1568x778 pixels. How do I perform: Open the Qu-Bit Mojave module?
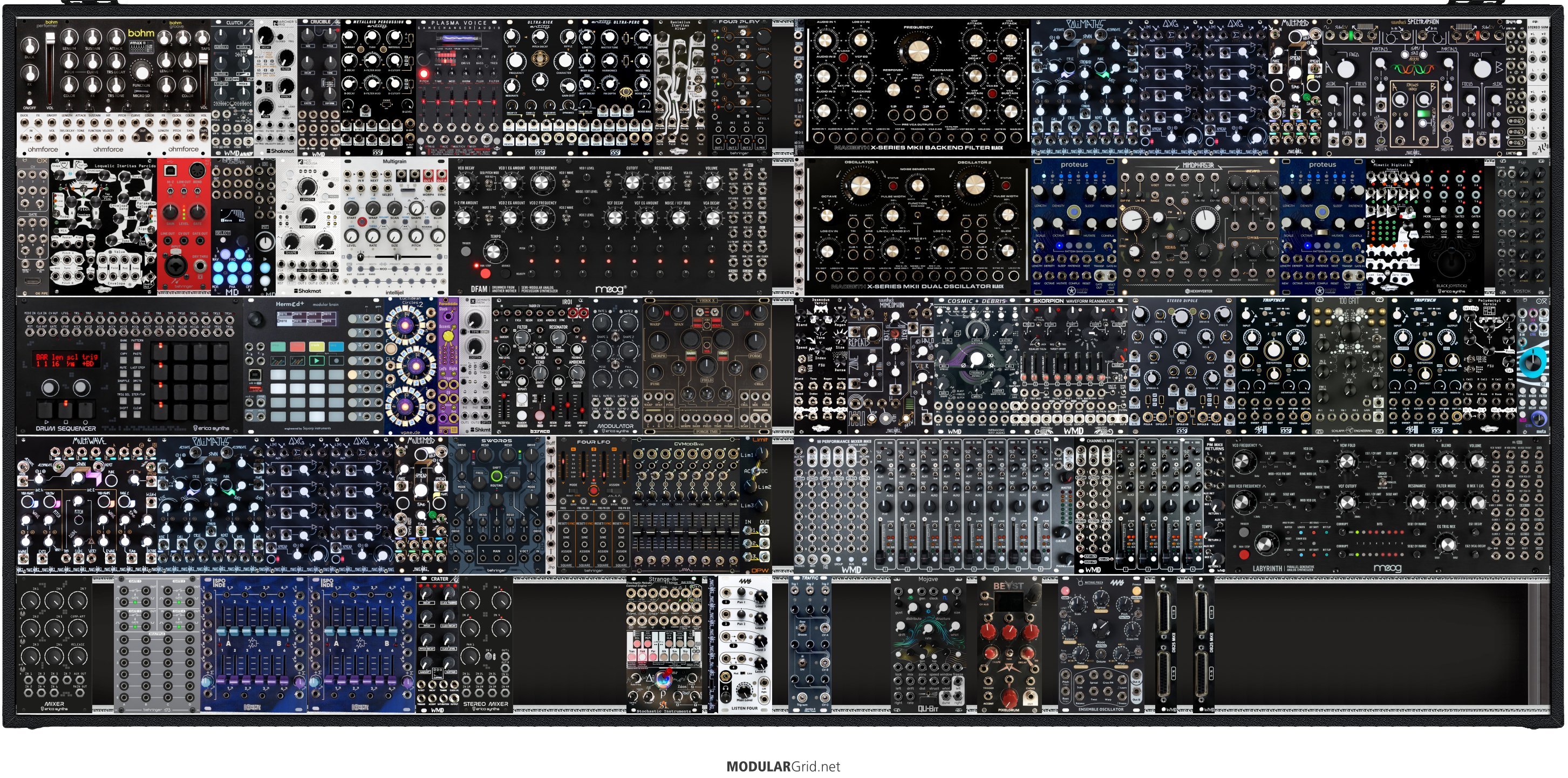pyautogui.click(x=929, y=645)
